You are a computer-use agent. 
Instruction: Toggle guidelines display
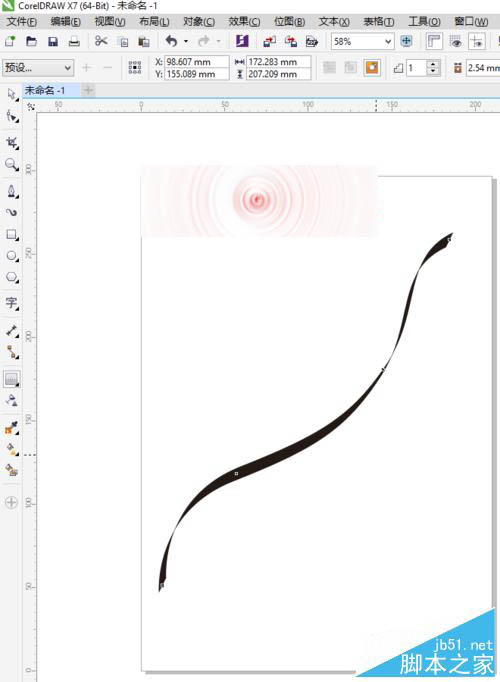coord(477,42)
